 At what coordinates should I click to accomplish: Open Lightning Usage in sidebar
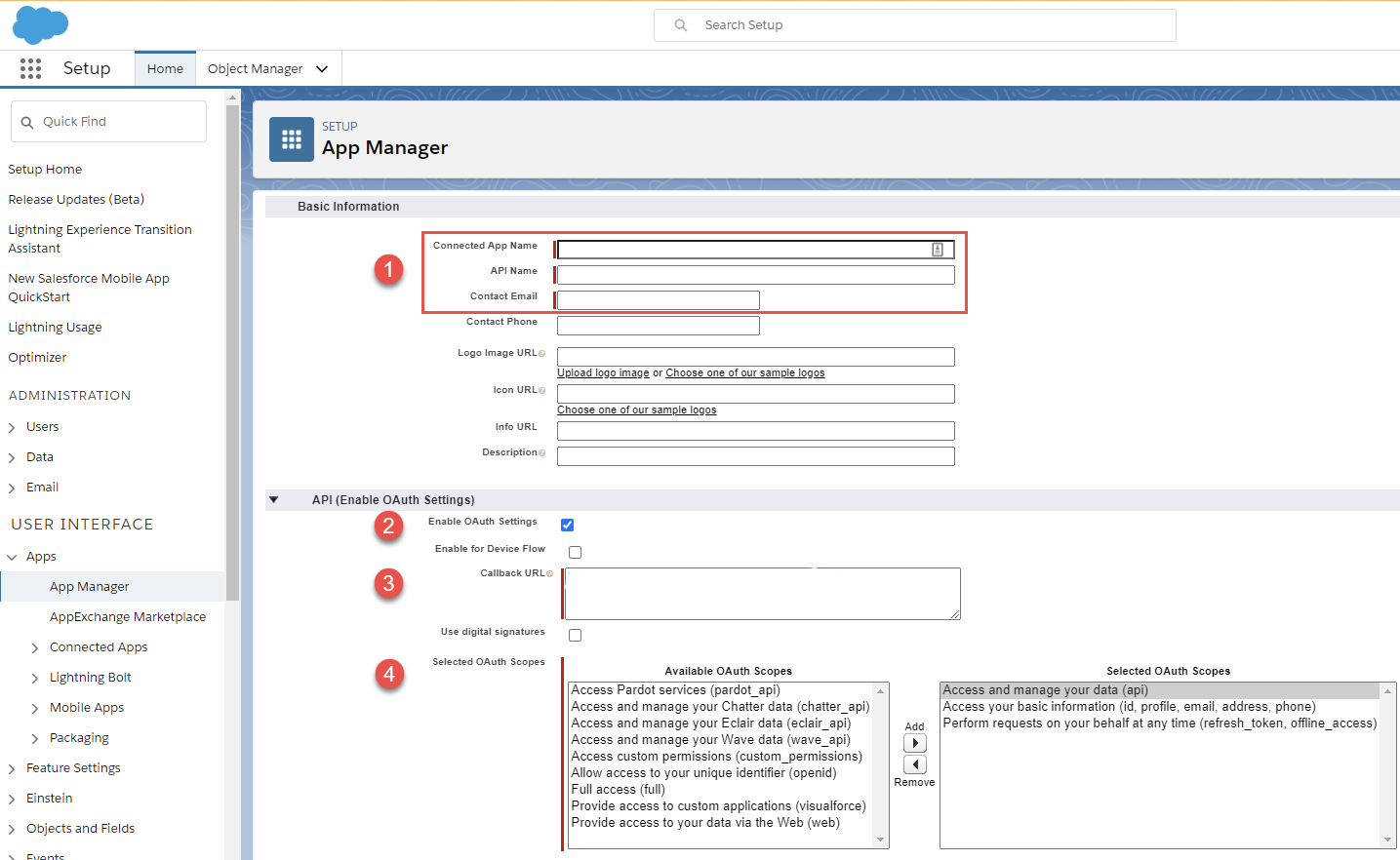[55, 328]
